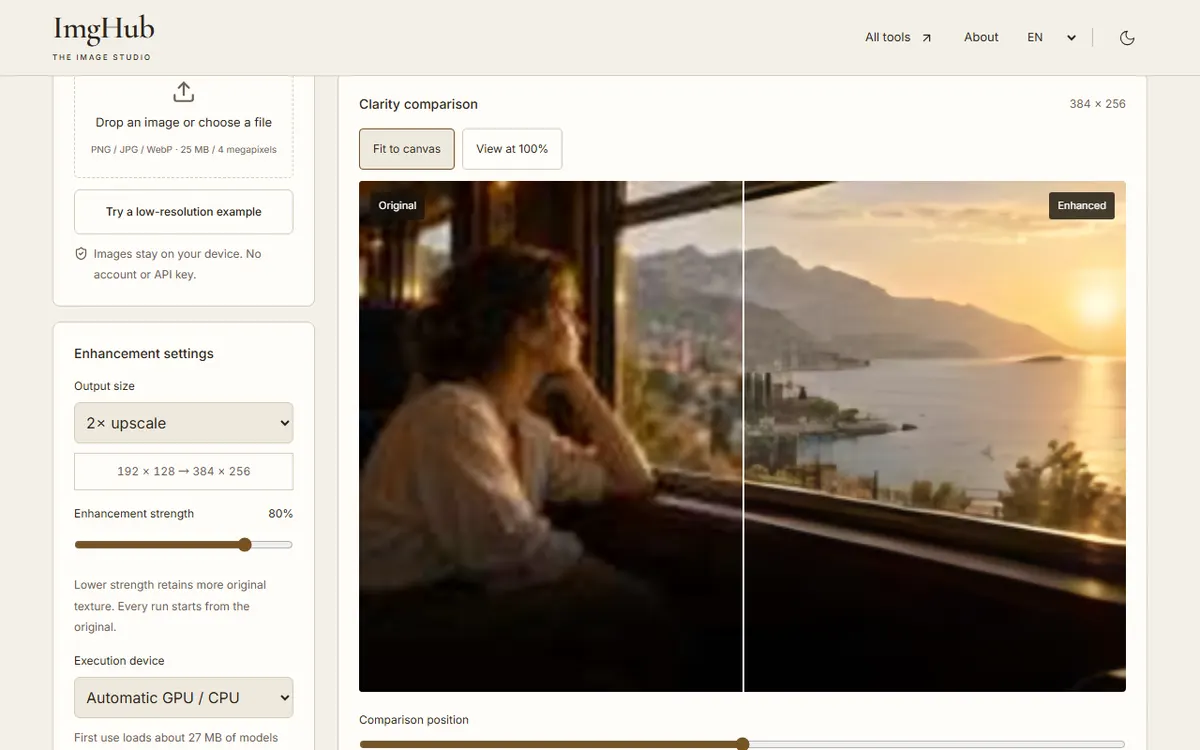
Task: Click the Output size label
Action: (x=104, y=386)
